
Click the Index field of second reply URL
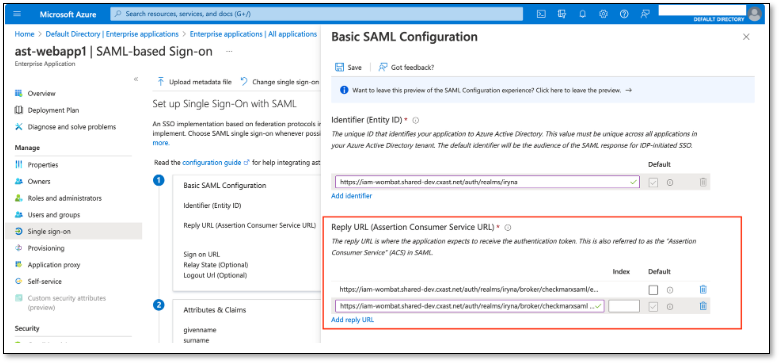pyautogui.click(x=623, y=306)
